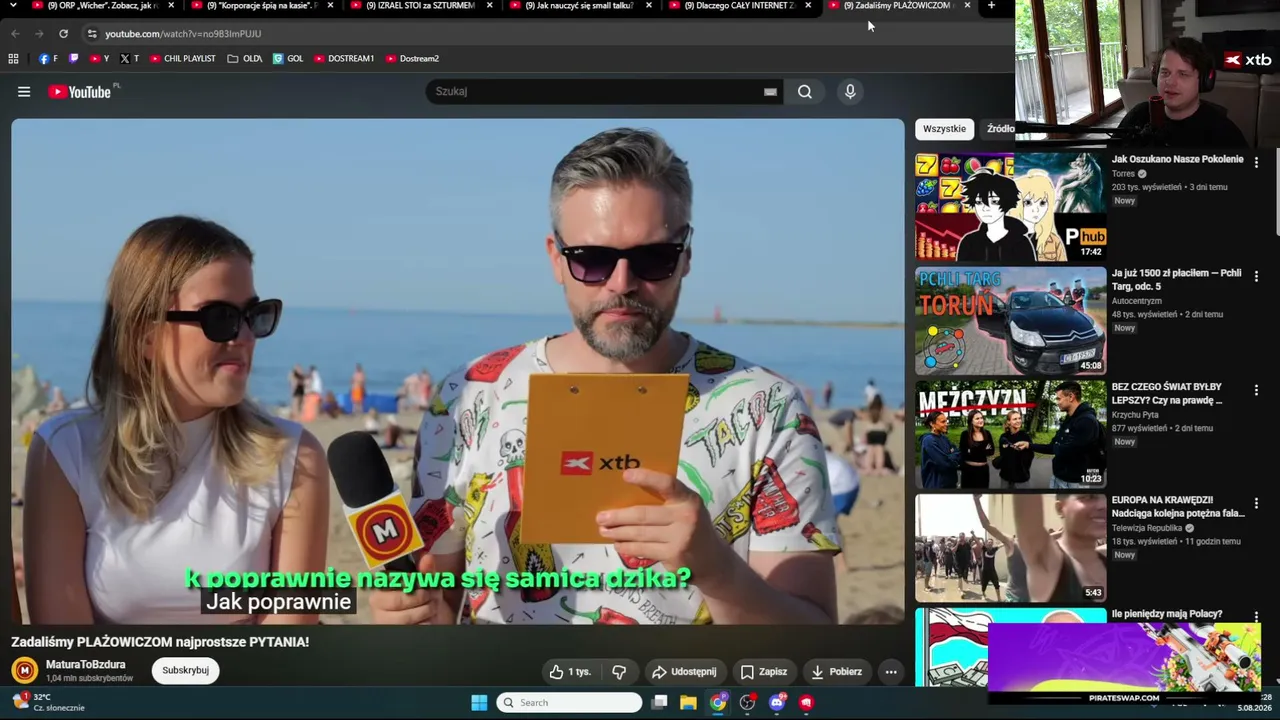This screenshot has width=1280, height=720.
Task: Open the MĘŻCZYZN street interview thumbnail
Action: 1010,434
